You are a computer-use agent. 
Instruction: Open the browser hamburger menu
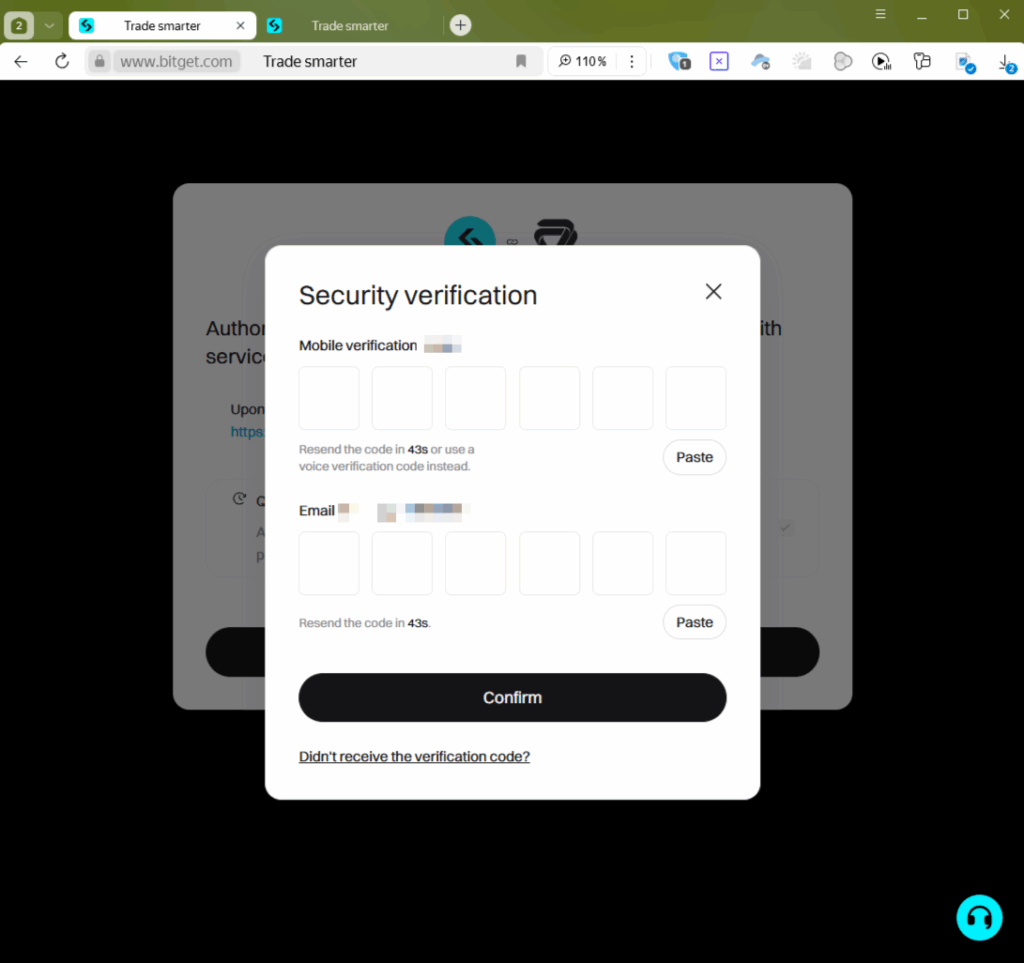click(880, 14)
